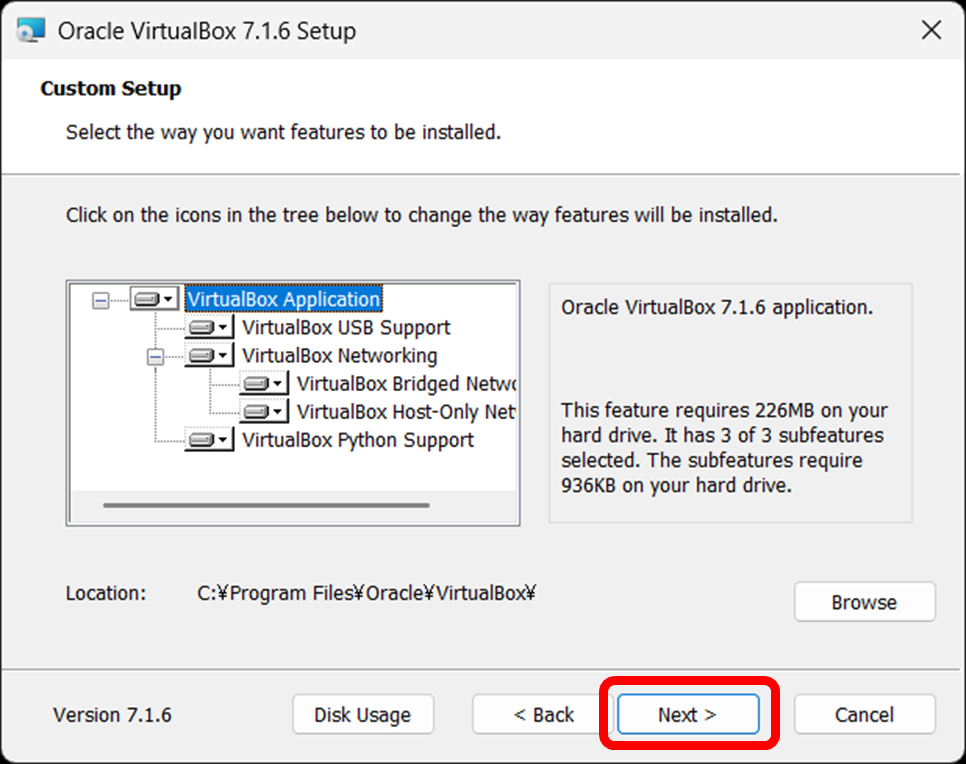Open the VirtualBox Python Support feature dropdown
The image size is (966, 764).
coord(209,440)
